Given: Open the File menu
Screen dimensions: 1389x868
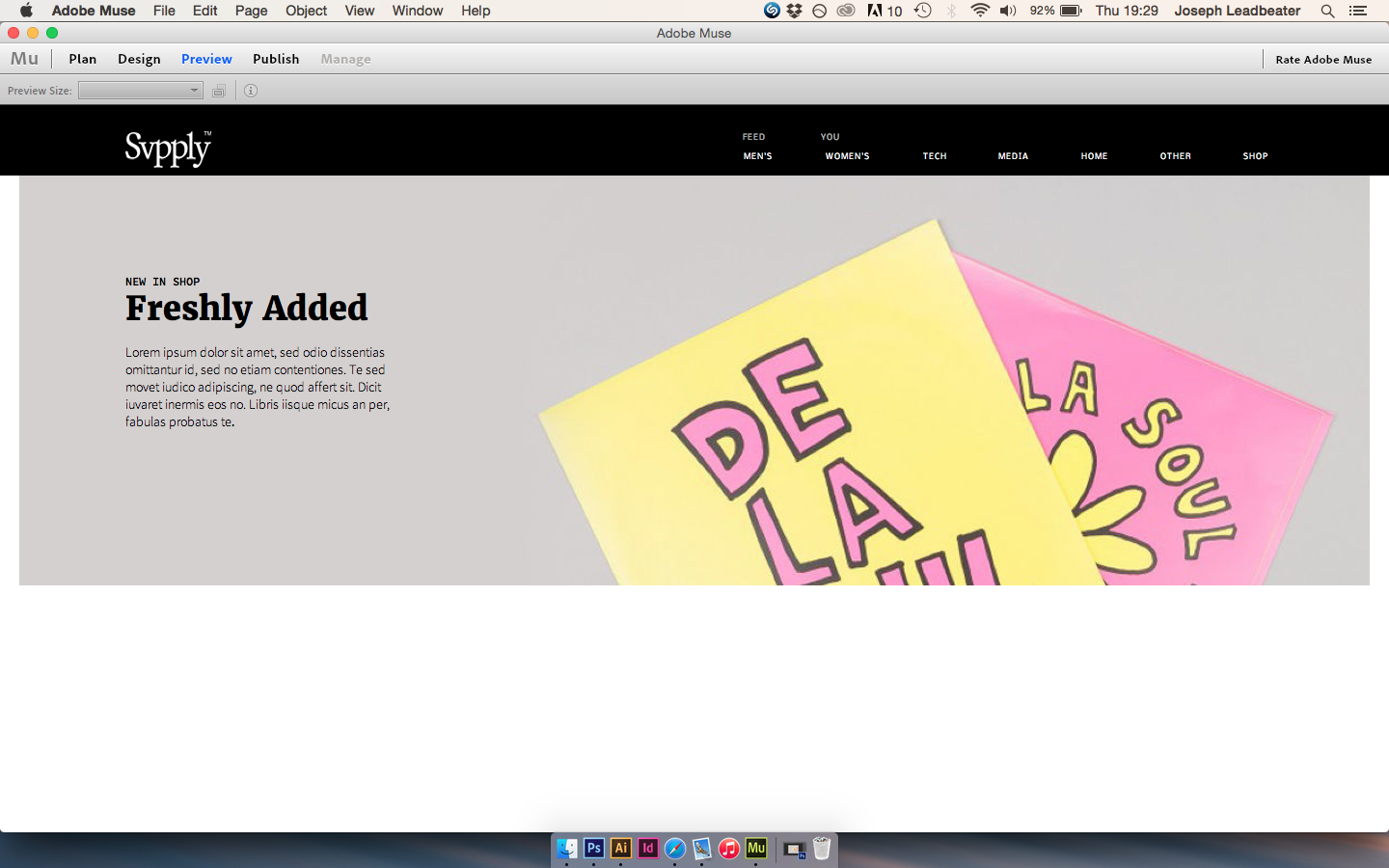Looking at the screenshot, I should [x=164, y=11].
